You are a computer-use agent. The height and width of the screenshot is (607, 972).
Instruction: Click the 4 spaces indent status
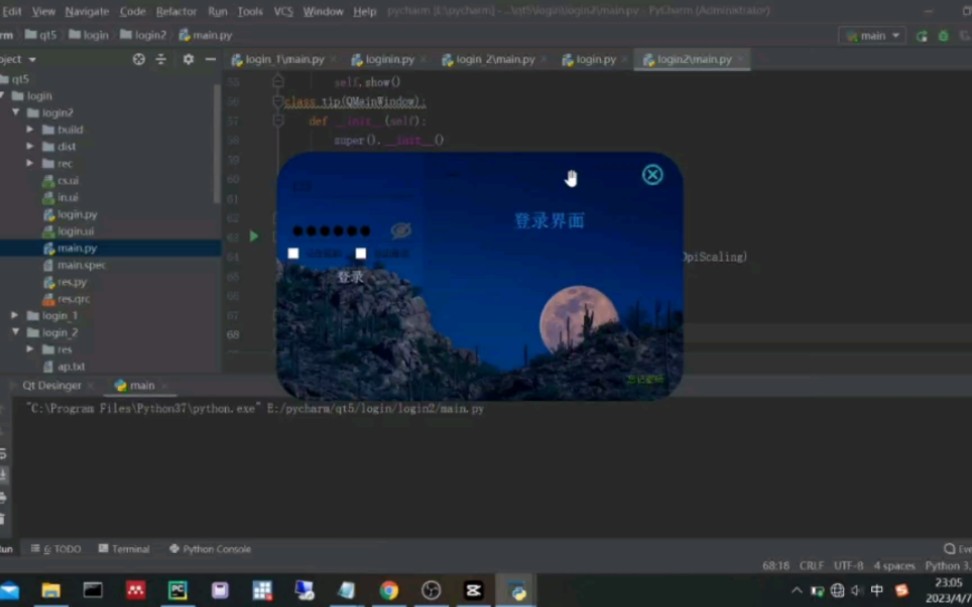(x=894, y=566)
